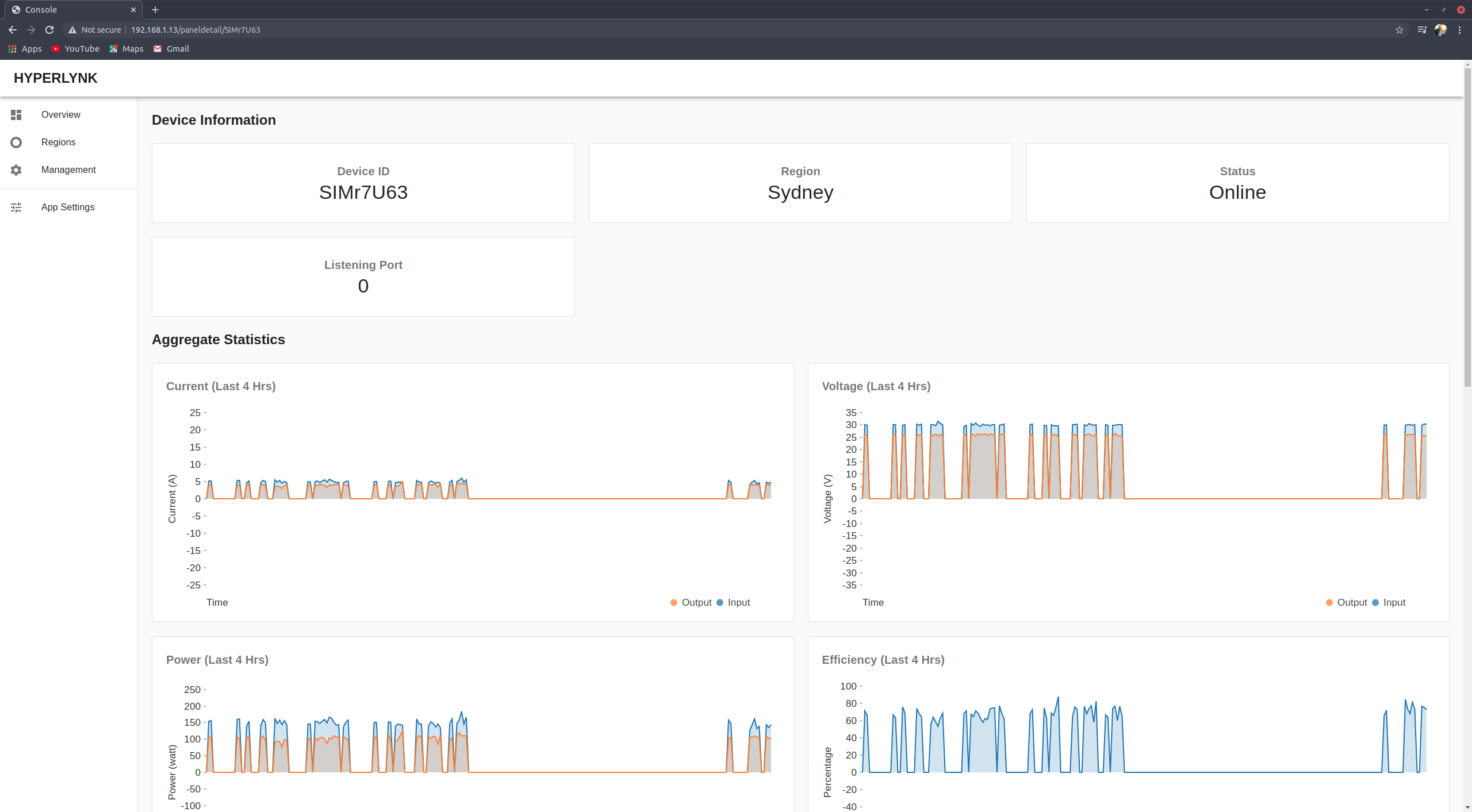Image resolution: width=1472 pixels, height=812 pixels.
Task: Open the media control playlist icon
Action: 1422,30
